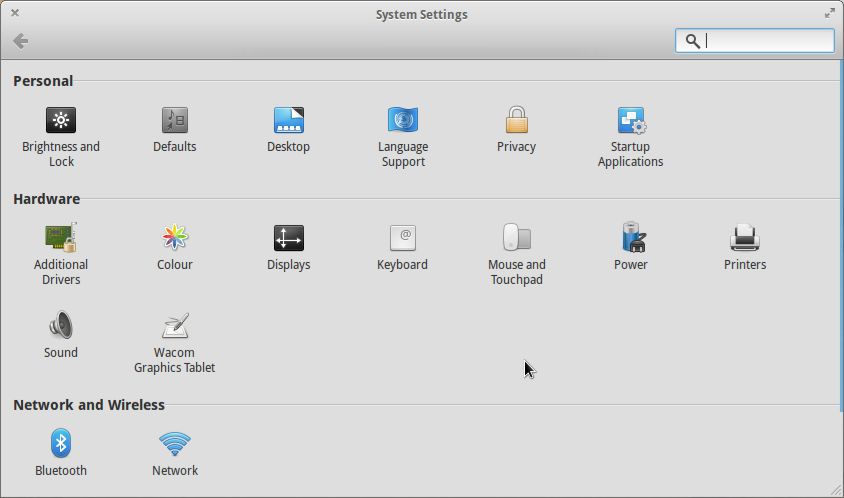Open Wacom Graphics Tablet settings
844x498 pixels.
[x=175, y=327]
